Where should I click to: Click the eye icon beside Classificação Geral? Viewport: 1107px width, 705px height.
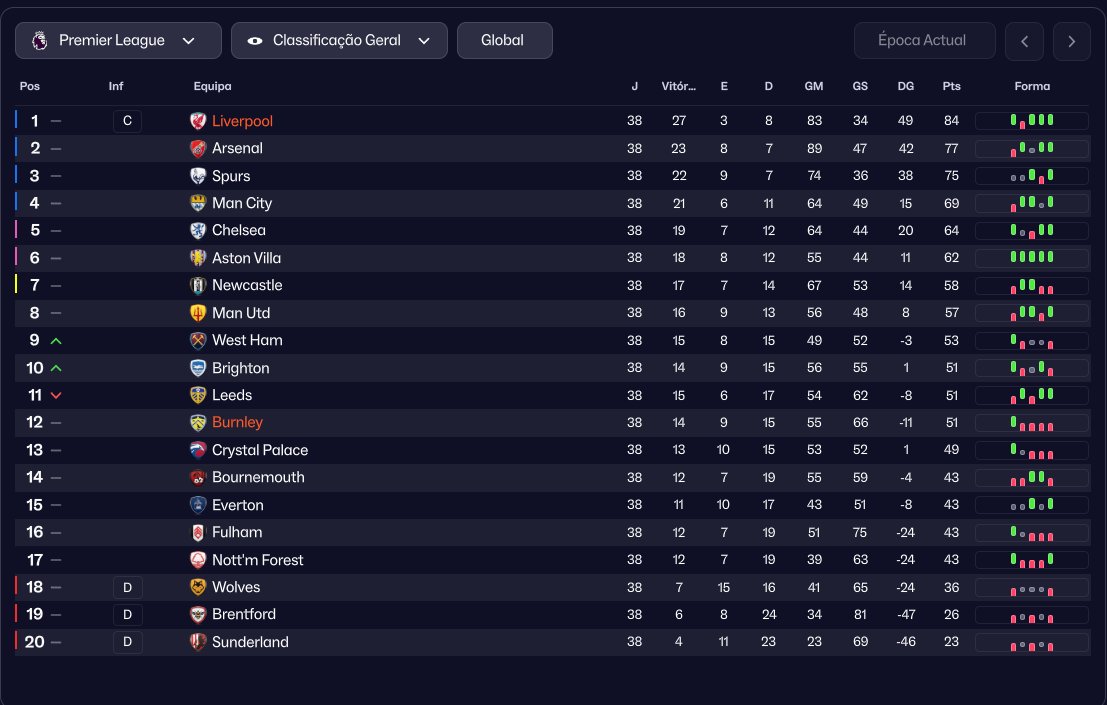[255, 41]
